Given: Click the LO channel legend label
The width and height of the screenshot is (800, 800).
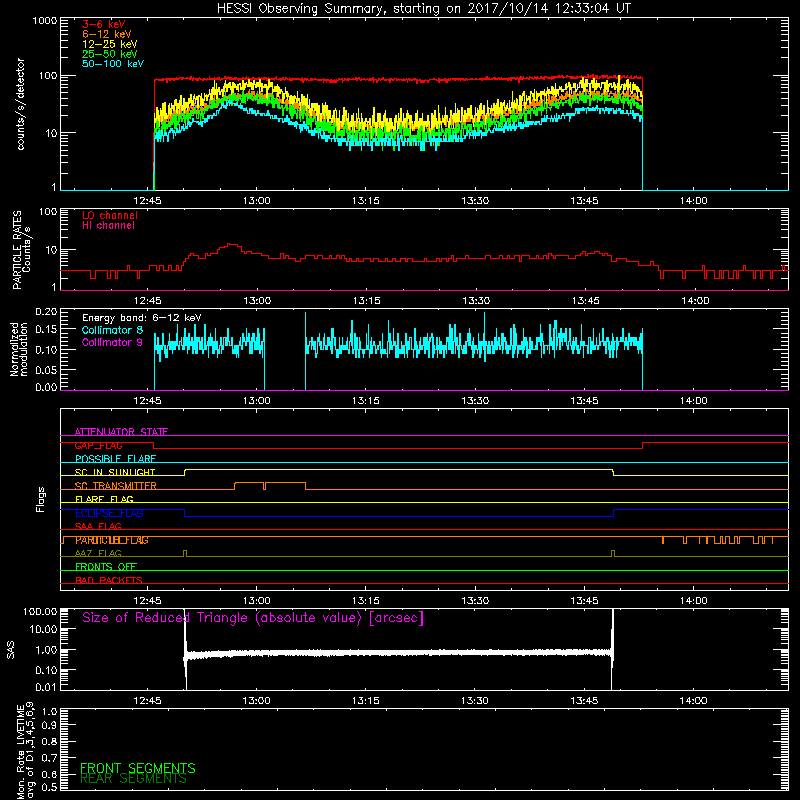Looking at the screenshot, I should [x=110, y=215].
